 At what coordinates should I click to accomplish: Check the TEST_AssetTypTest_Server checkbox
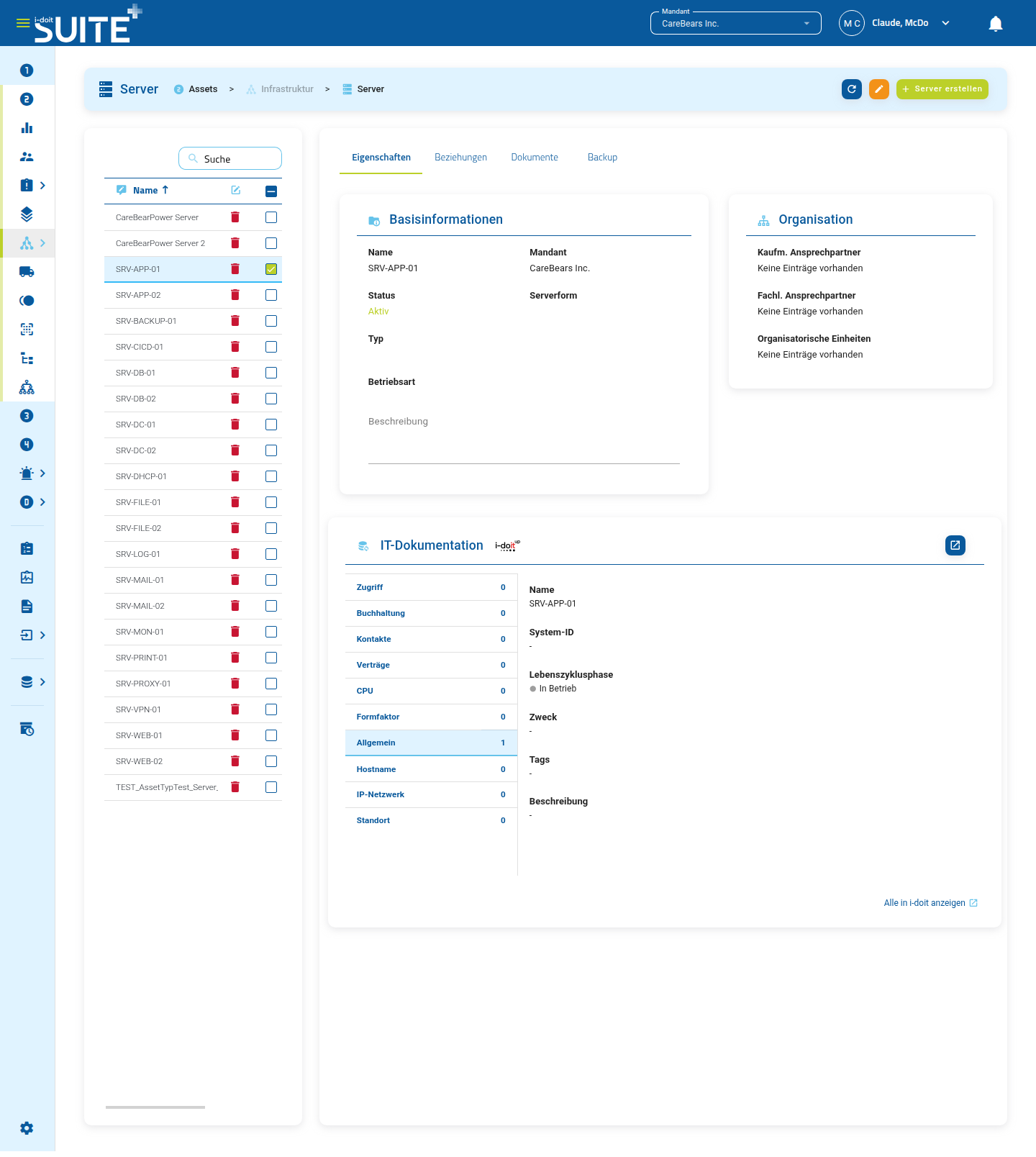(271, 787)
